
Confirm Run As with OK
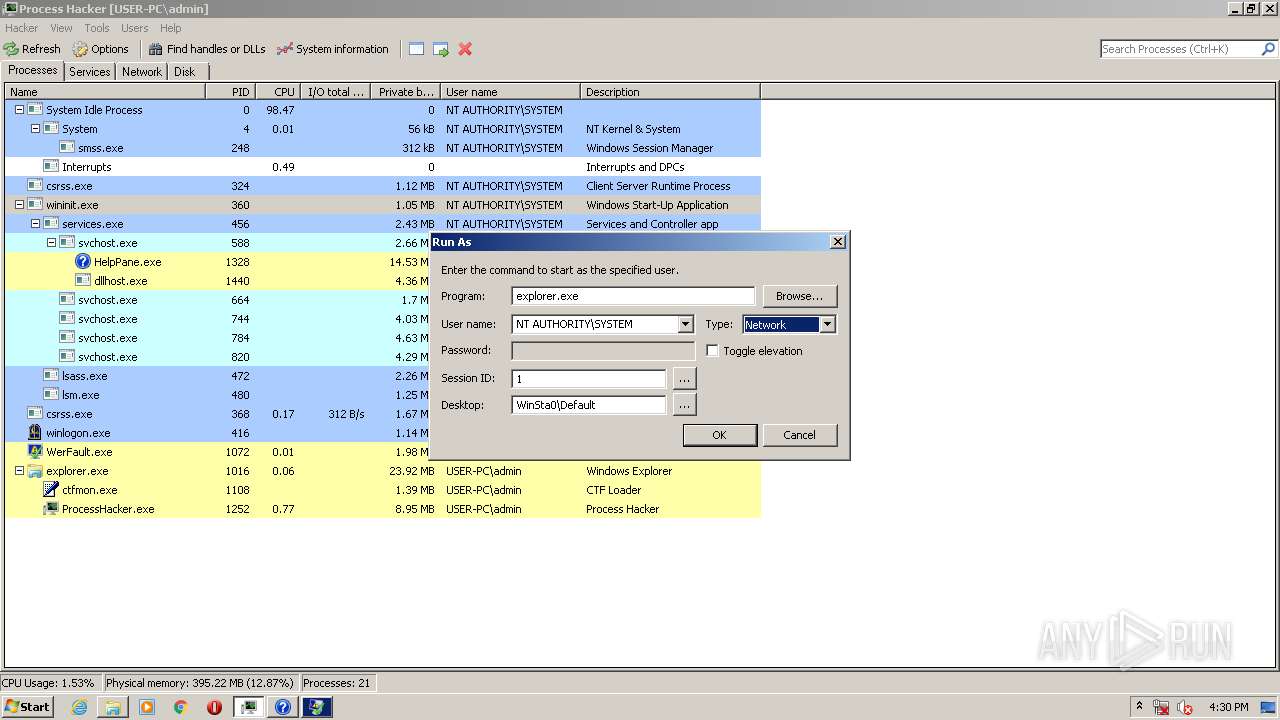pyautogui.click(x=719, y=435)
